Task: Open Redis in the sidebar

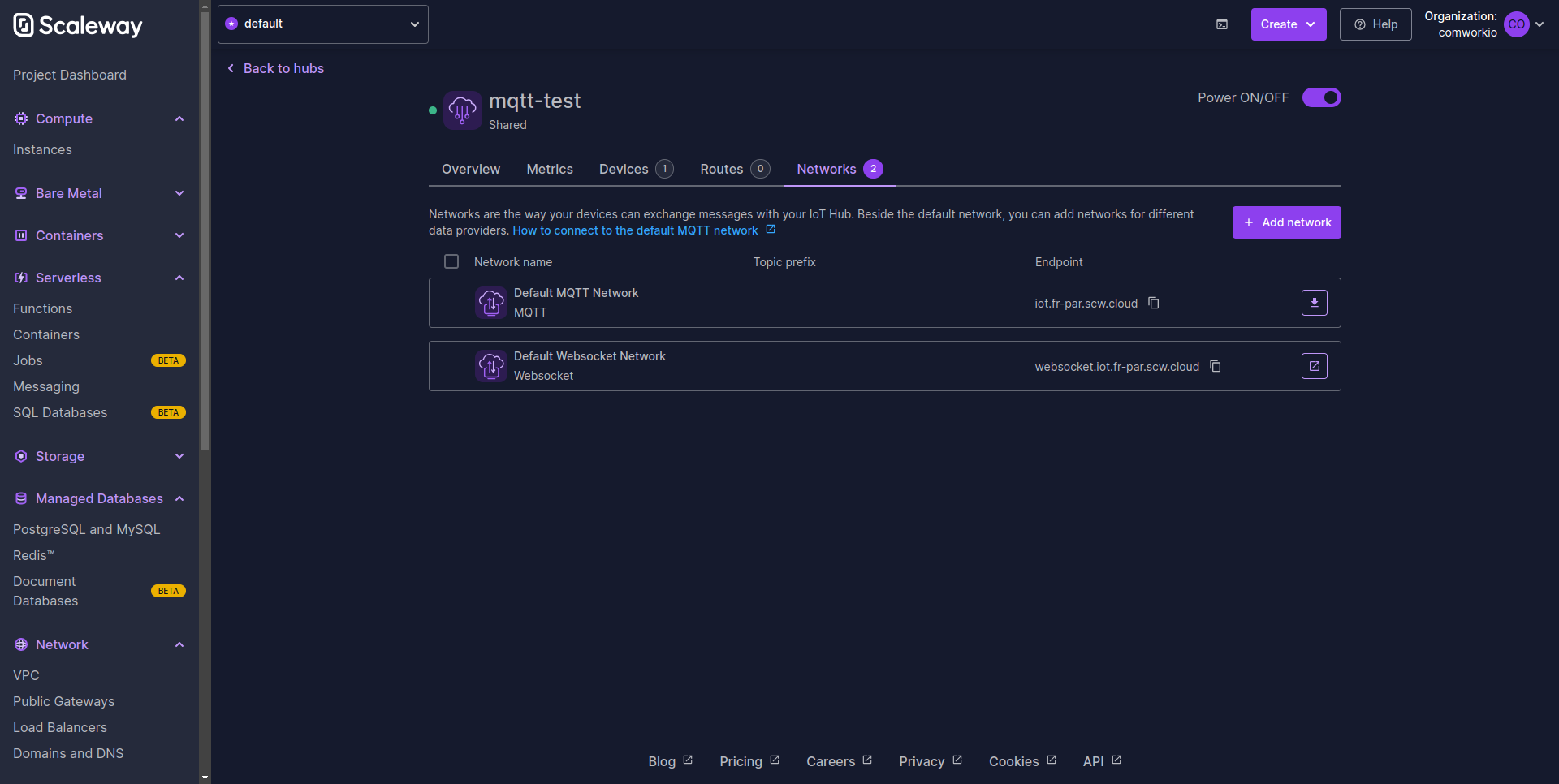Action: click(x=34, y=555)
